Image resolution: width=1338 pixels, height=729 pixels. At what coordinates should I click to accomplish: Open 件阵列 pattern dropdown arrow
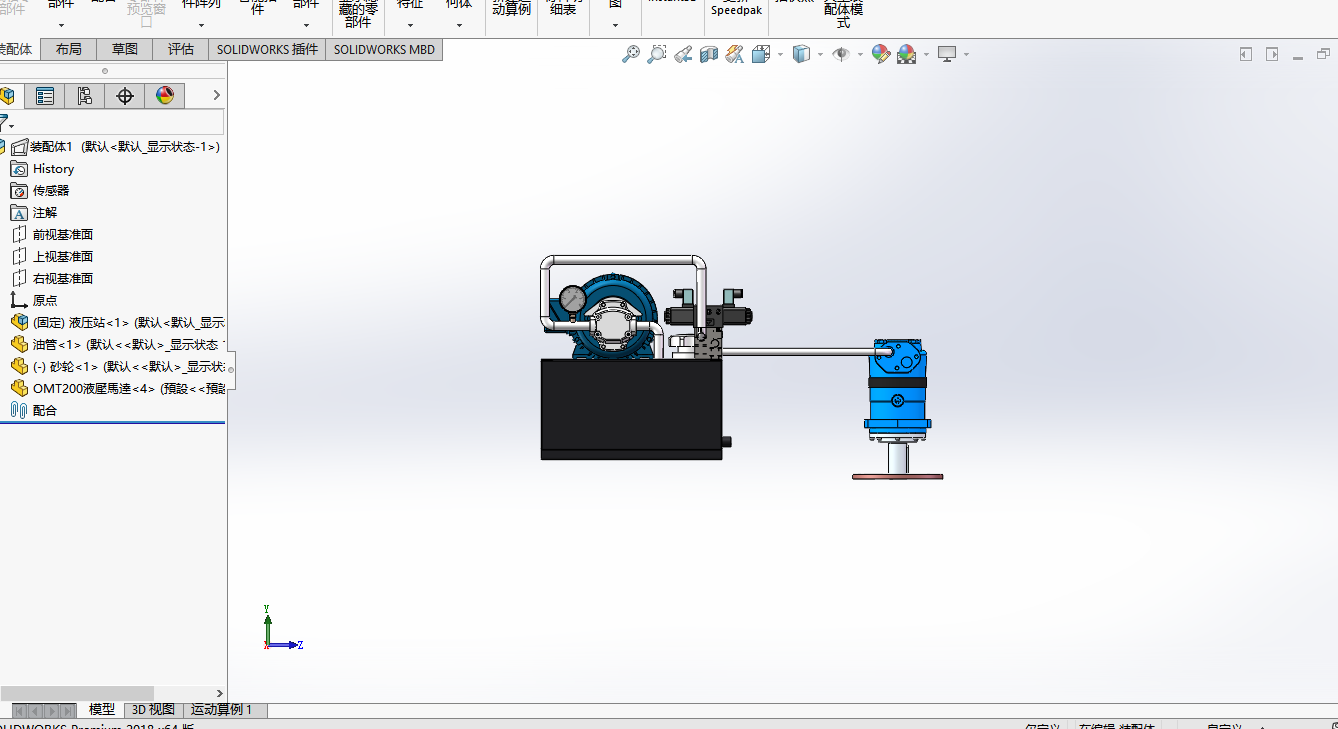pyautogui.click(x=201, y=25)
